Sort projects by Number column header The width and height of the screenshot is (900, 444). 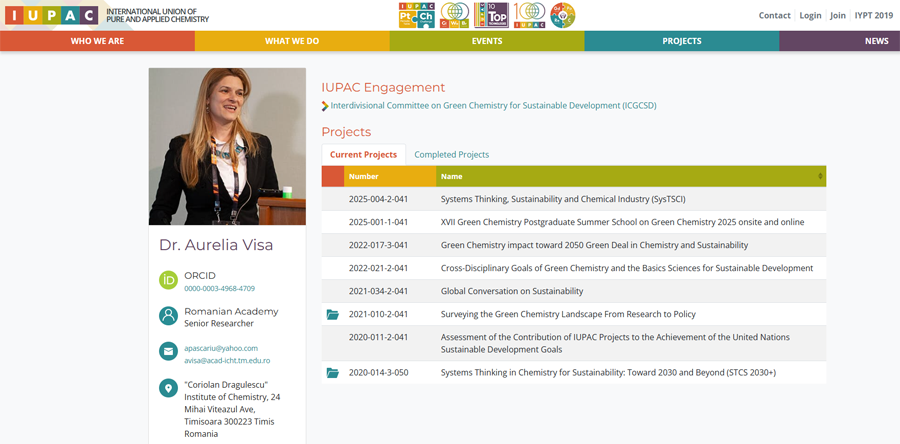363,177
